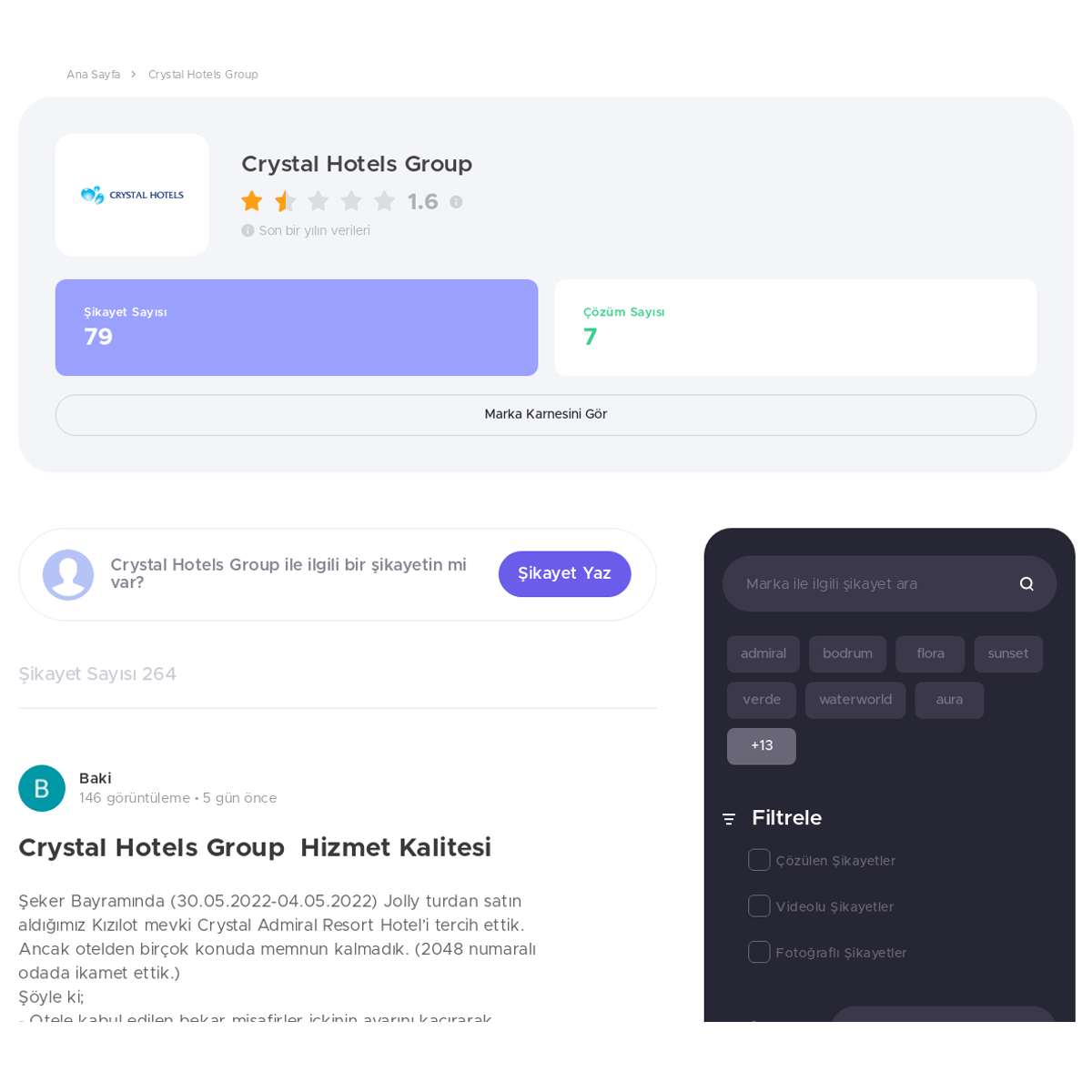This screenshot has height=1092, width=1092.
Task: Select the admiral tag filter
Action: coord(763,654)
